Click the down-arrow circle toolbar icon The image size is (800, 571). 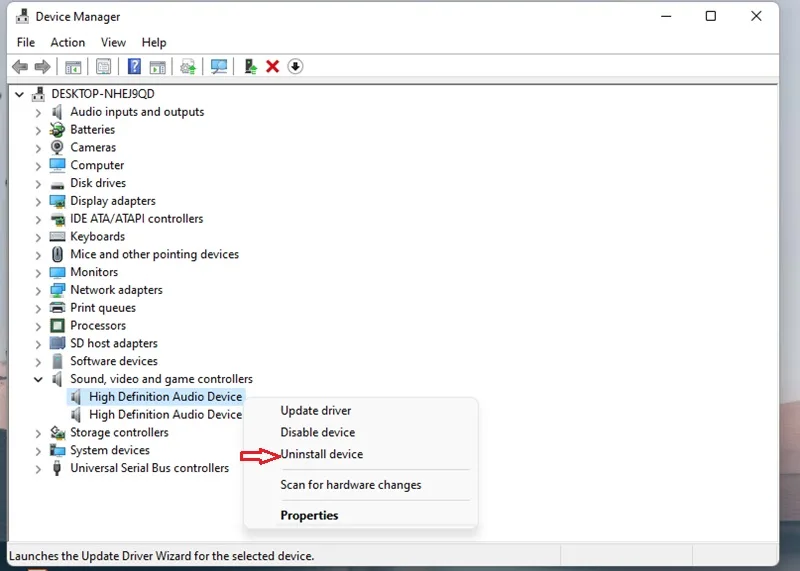coord(295,66)
